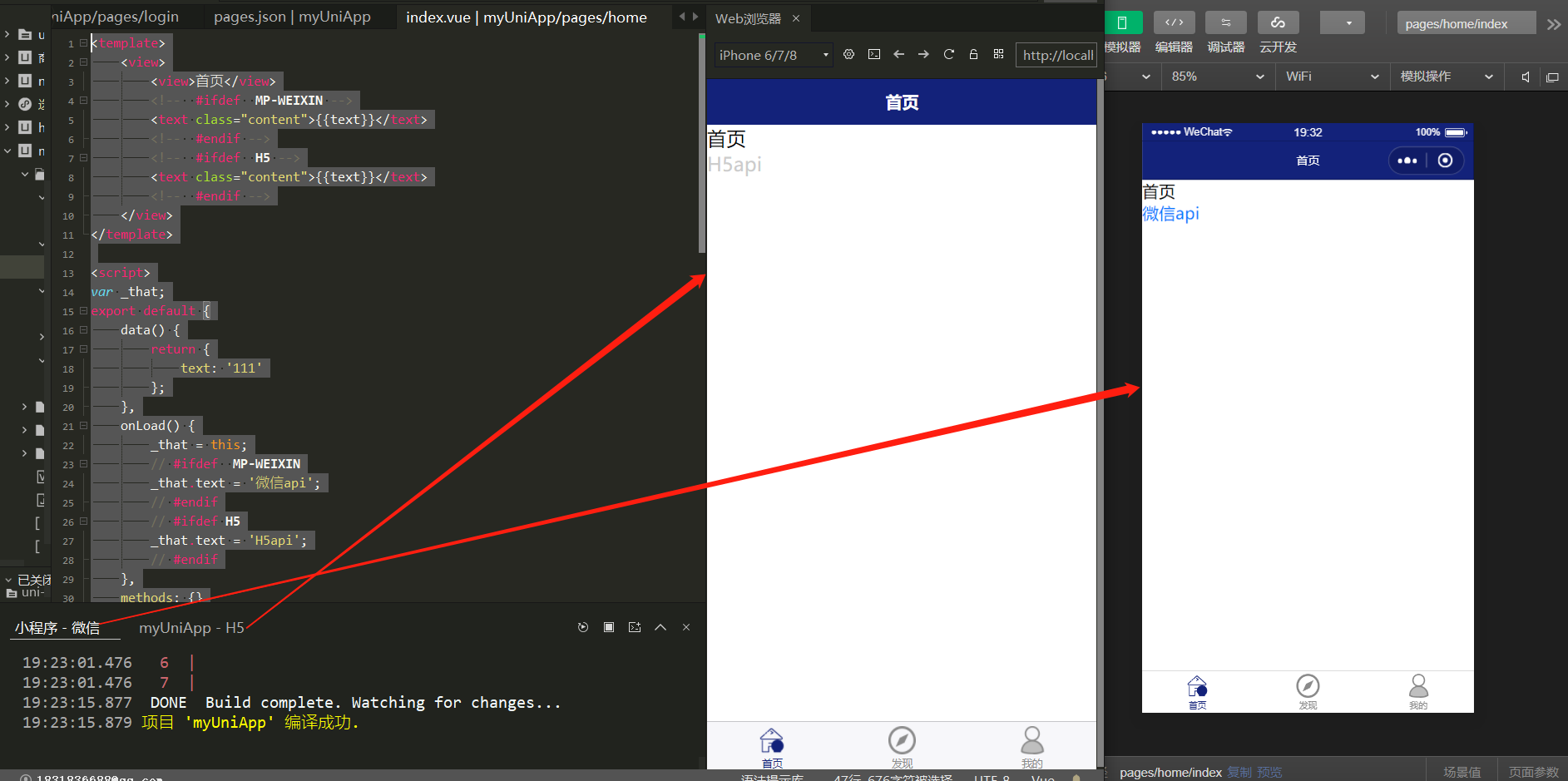
Task: Close the Web浏览器 tab
Action: (796, 18)
